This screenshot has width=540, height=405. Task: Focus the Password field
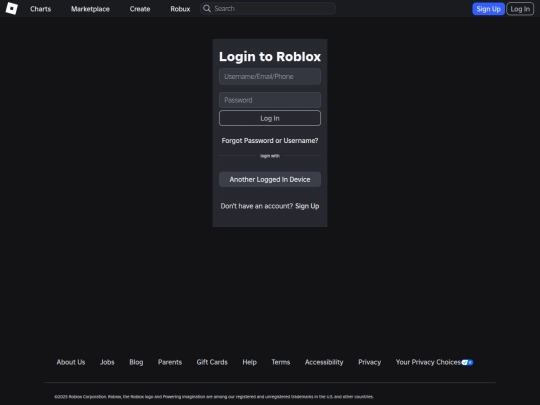coord(270,100)
